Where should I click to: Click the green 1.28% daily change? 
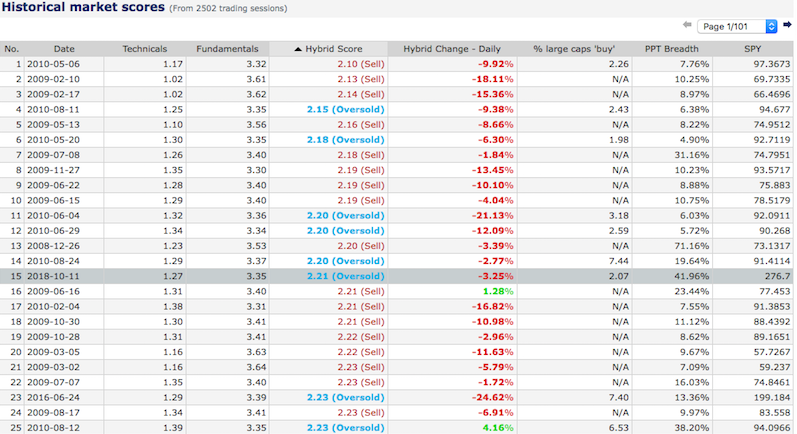click(x=498, y=291)
